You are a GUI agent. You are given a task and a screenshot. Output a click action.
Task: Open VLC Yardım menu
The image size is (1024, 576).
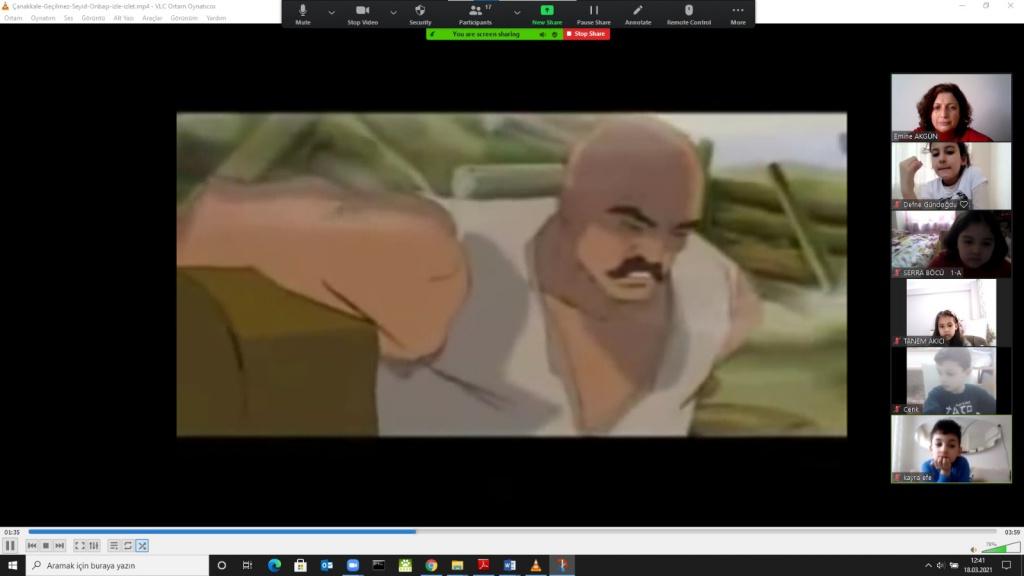coord(216,18)
